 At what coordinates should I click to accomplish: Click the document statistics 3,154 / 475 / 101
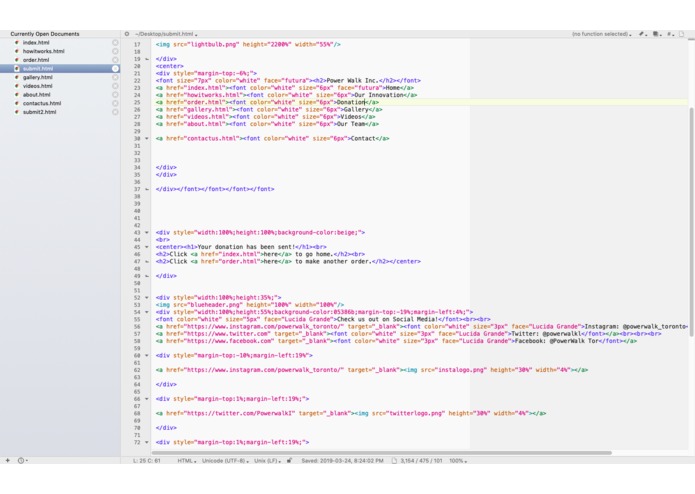click(x=421, y=461)
